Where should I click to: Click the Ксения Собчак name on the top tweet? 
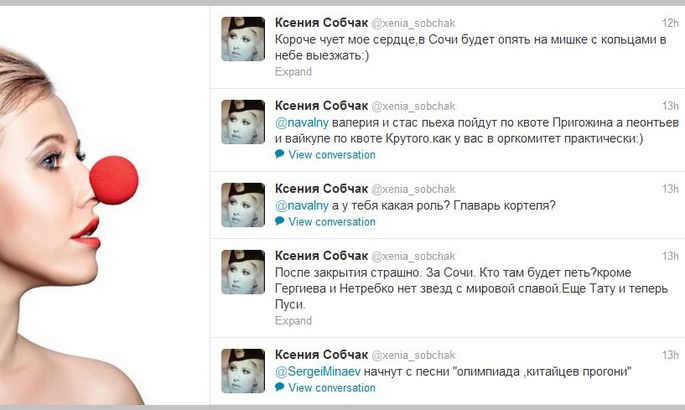tap(321, 22)
